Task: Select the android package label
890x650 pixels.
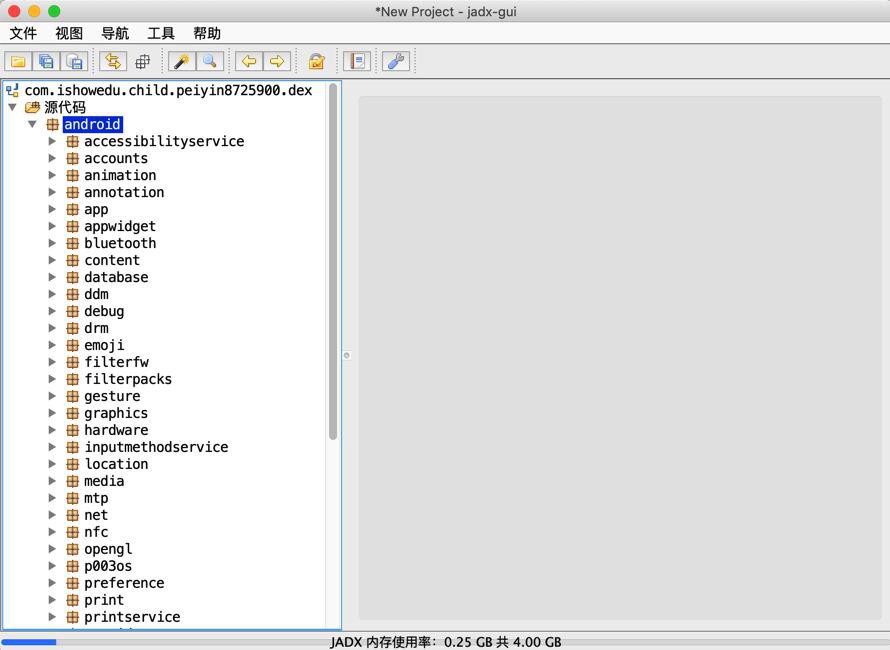Action: click(x=92, y=124)
